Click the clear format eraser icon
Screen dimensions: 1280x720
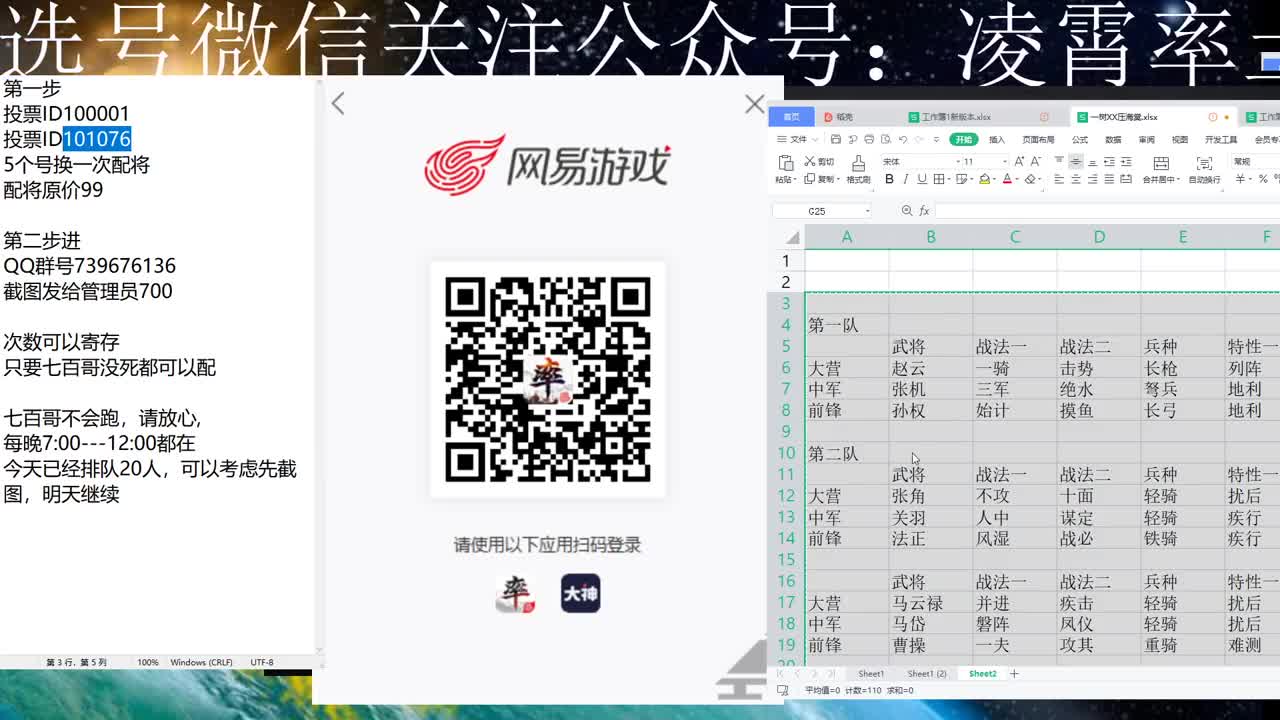[x=1030, y=179]
